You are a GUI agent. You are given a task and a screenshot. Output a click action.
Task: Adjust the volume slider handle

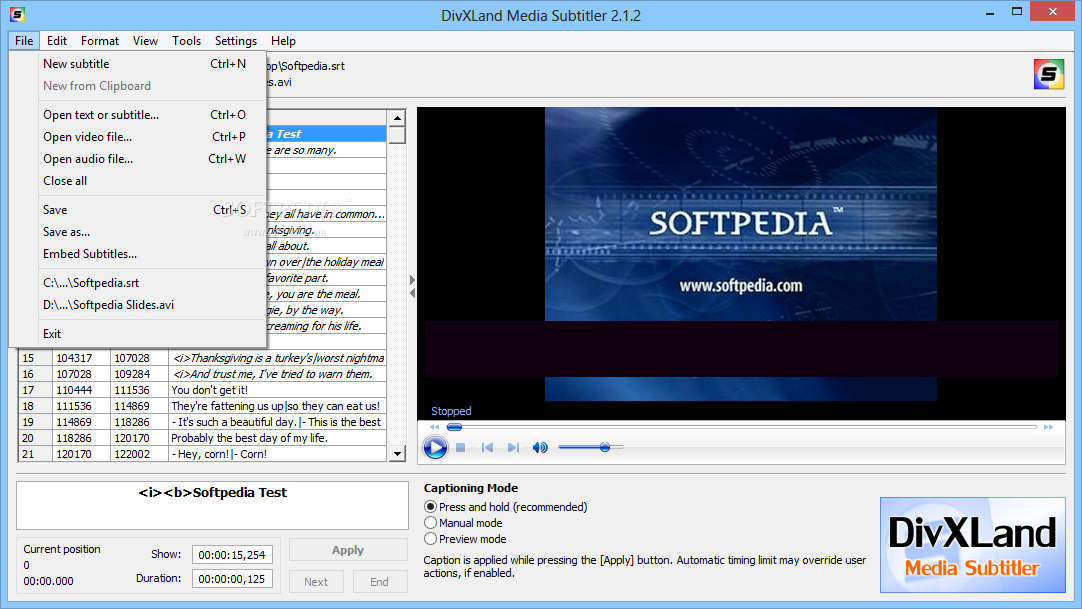click(x=605, y=448)
